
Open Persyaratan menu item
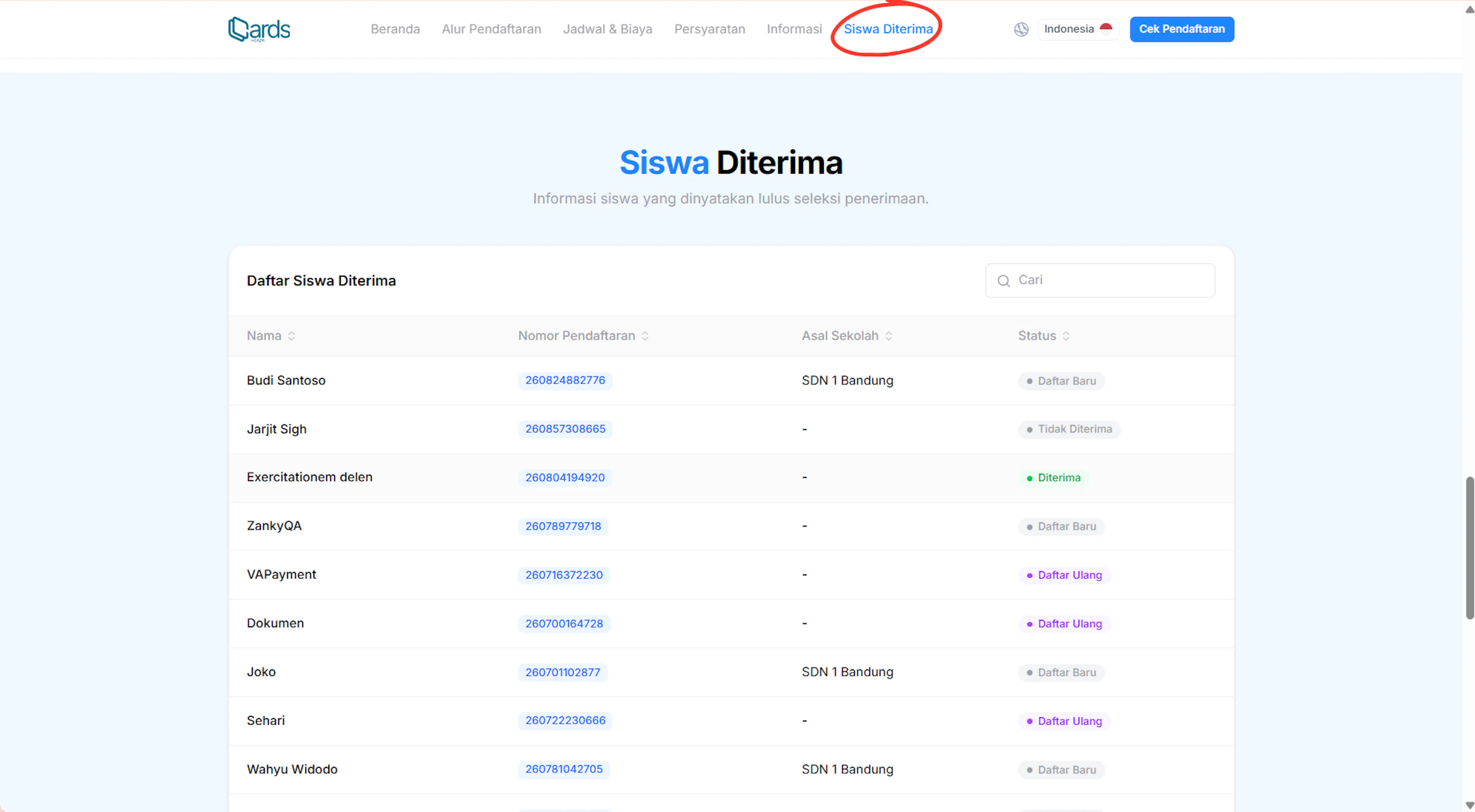709,29
